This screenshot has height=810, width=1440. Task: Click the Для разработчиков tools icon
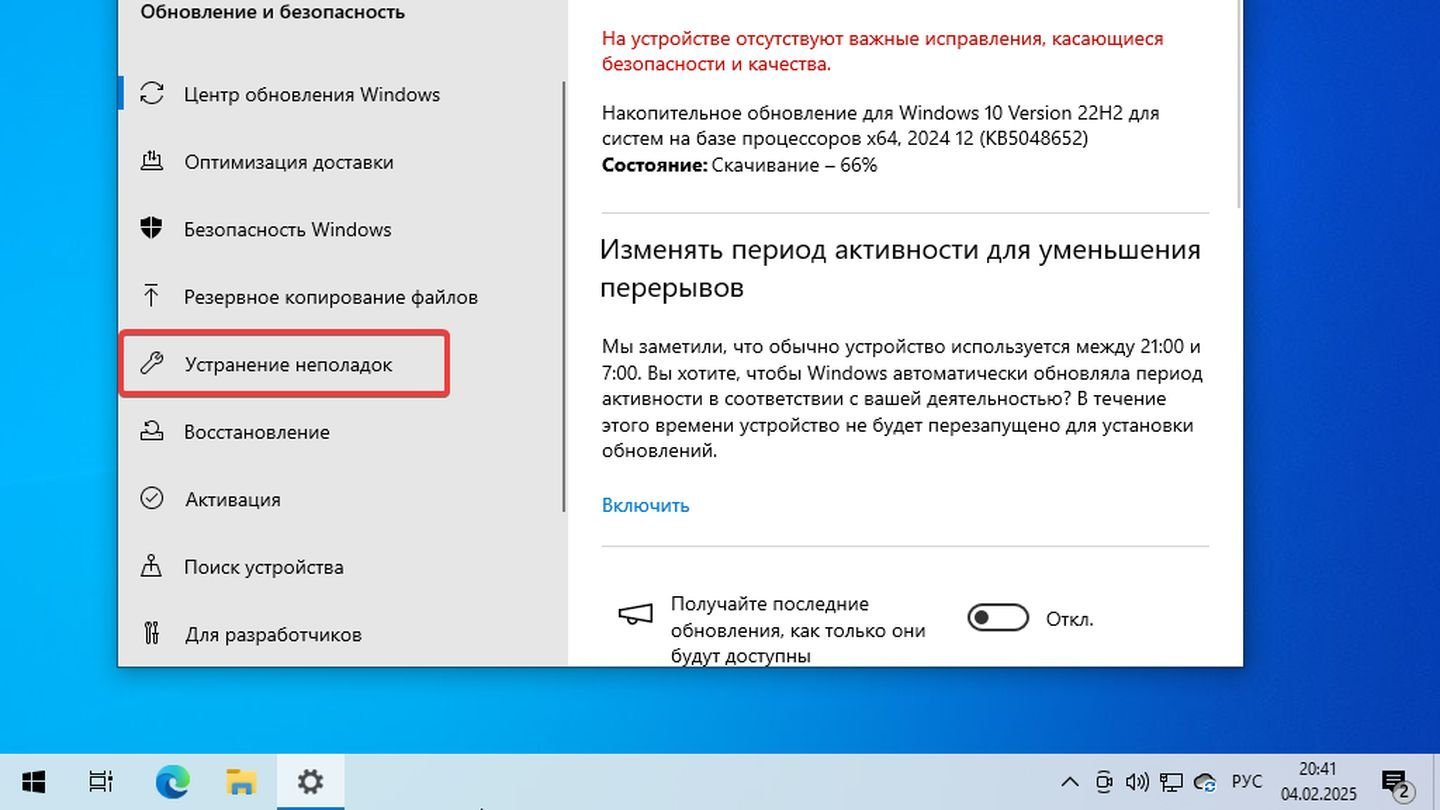(x=151, y=633)
